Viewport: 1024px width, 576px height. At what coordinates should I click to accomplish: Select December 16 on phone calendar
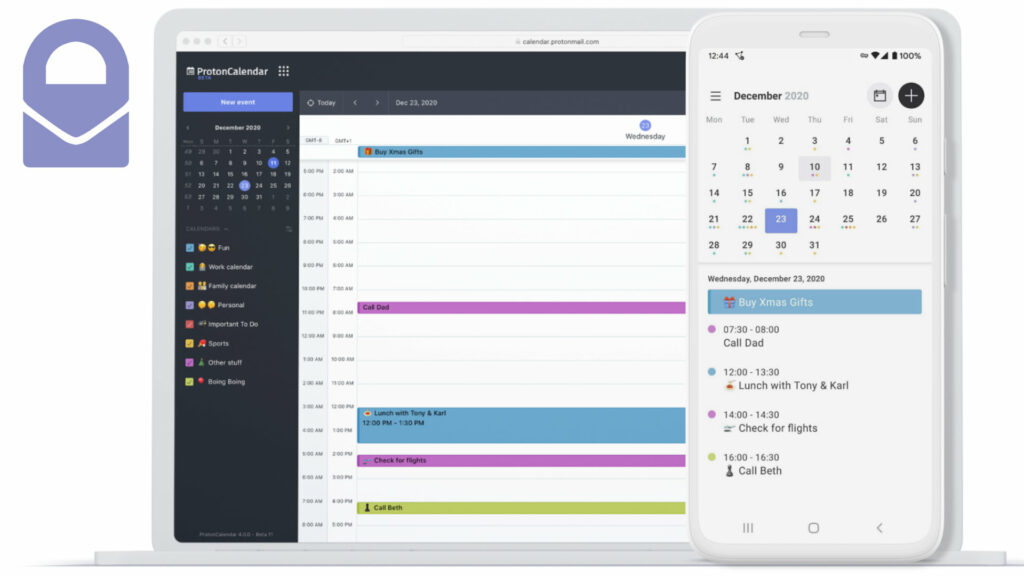tap(781, 194)
